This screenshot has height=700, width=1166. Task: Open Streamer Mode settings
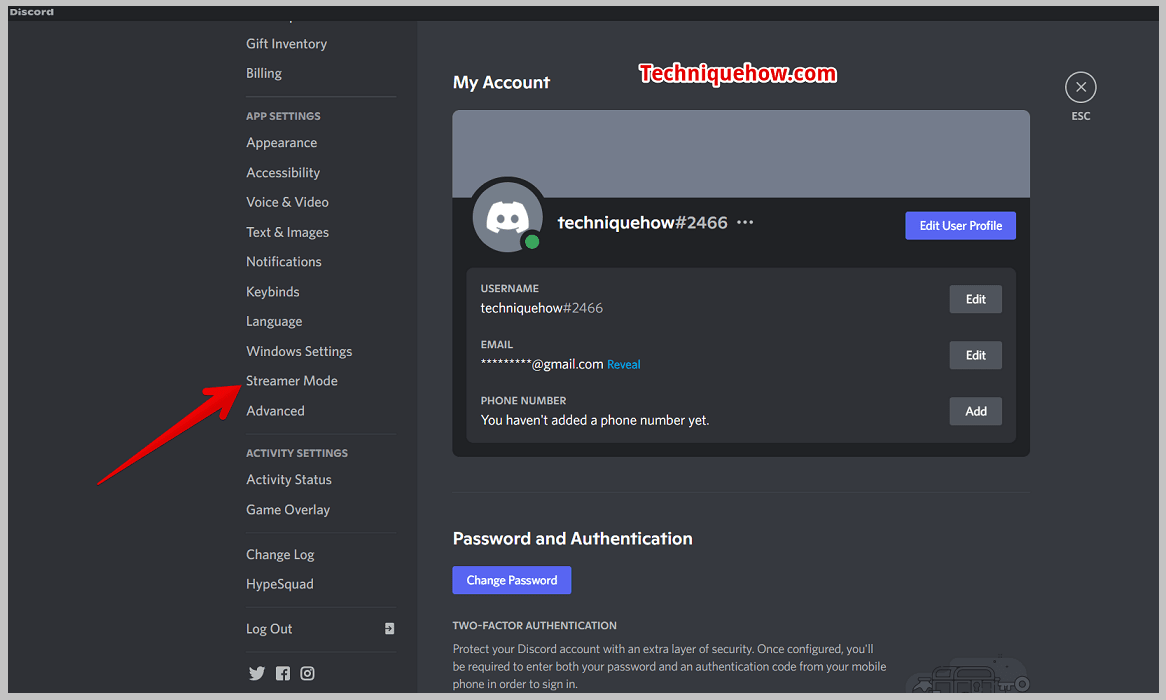(x=292, y=381)
